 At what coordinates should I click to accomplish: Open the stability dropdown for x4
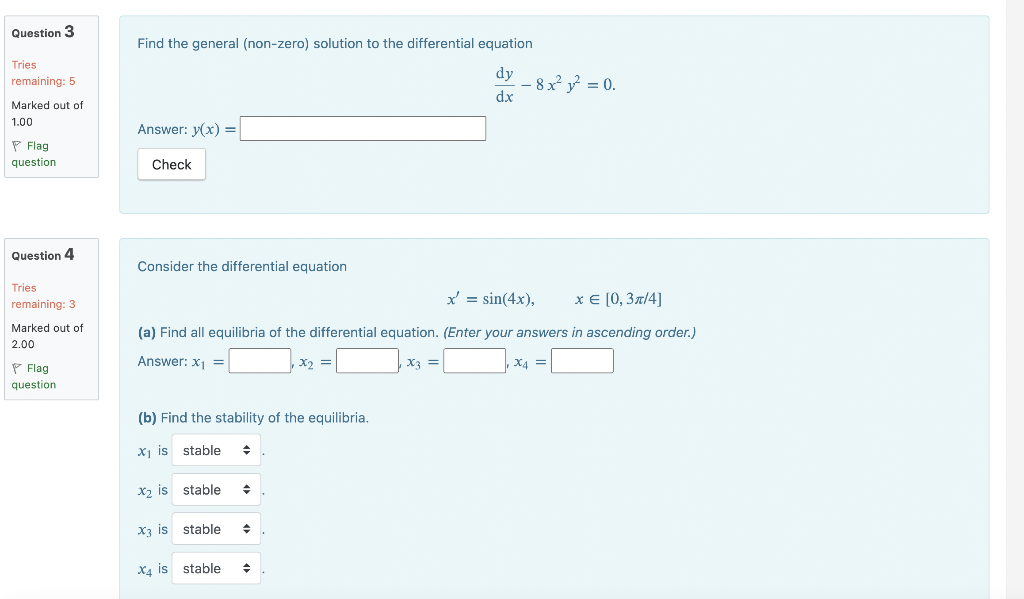coord(216,568)
